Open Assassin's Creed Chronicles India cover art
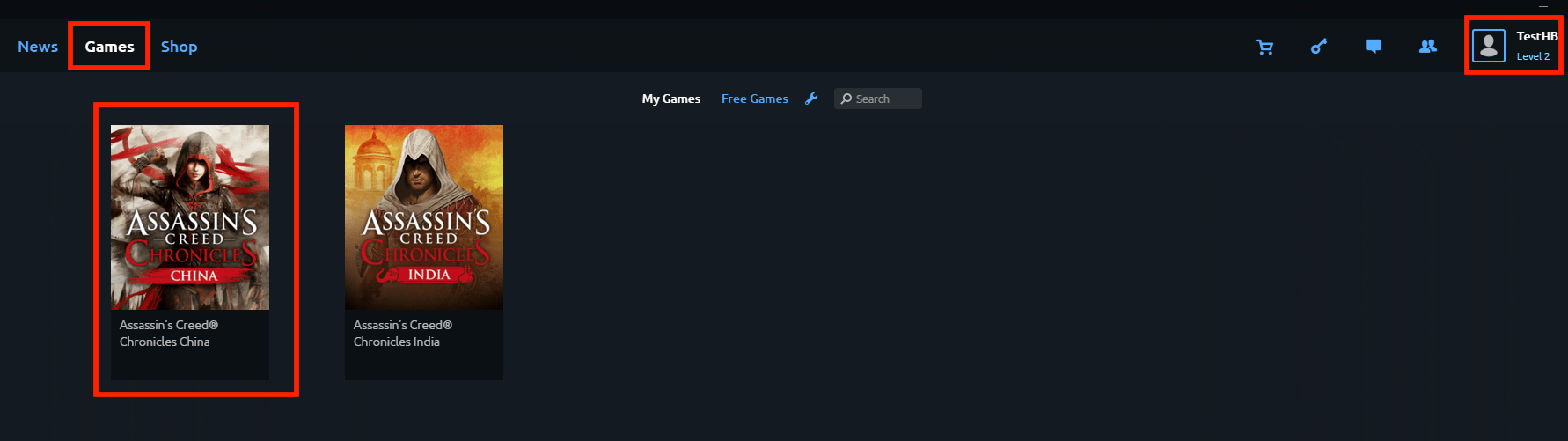This screenshot has height=441, width=1568. click(x=424, y=217)
